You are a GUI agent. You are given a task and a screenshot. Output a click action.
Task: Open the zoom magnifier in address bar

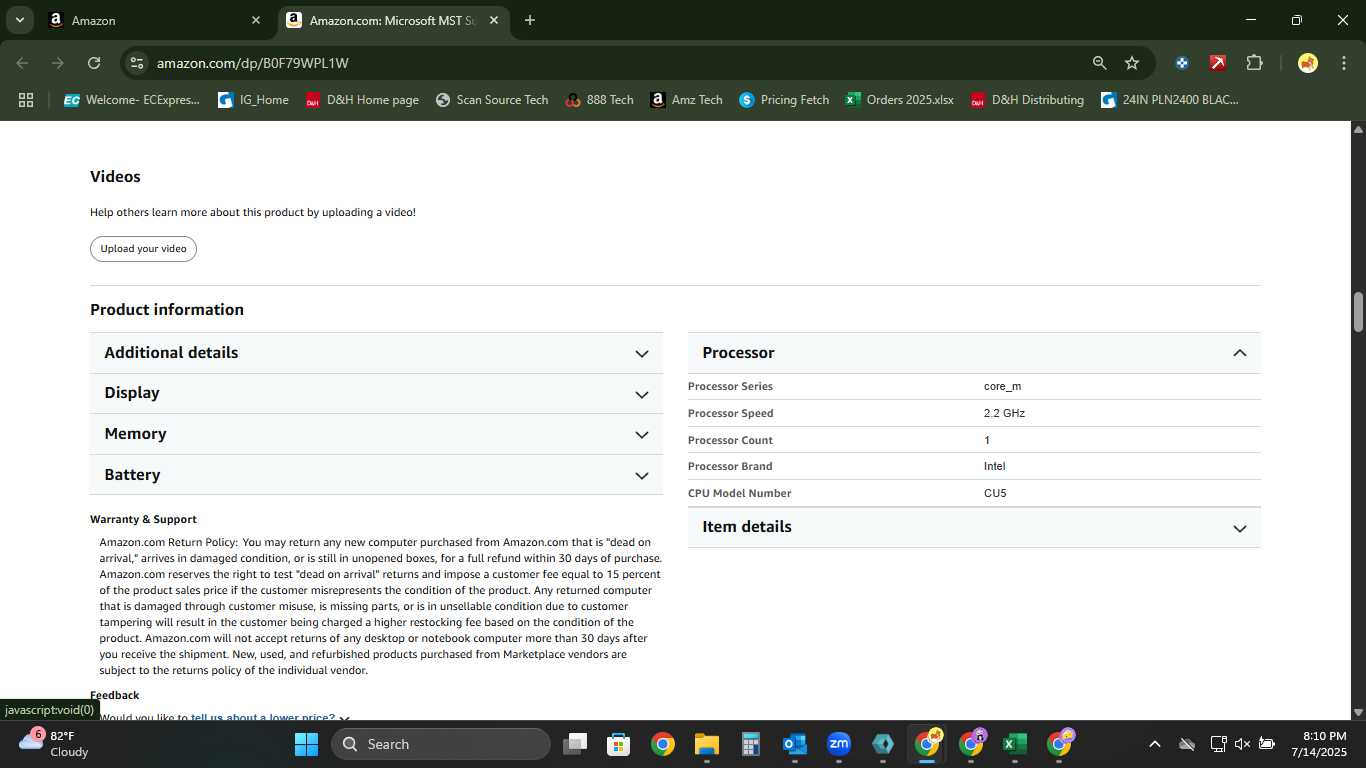pyautogui.click(x=1099, y=63)
